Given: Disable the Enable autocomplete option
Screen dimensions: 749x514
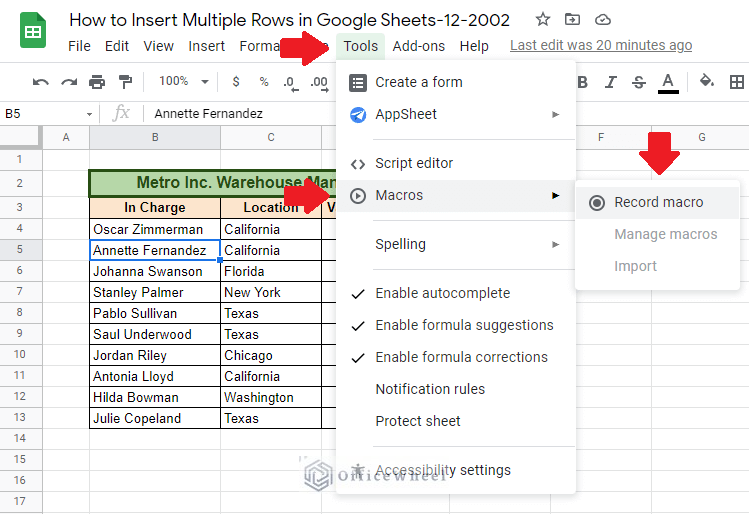Looking at the screenshot, I should click(442, 293).
